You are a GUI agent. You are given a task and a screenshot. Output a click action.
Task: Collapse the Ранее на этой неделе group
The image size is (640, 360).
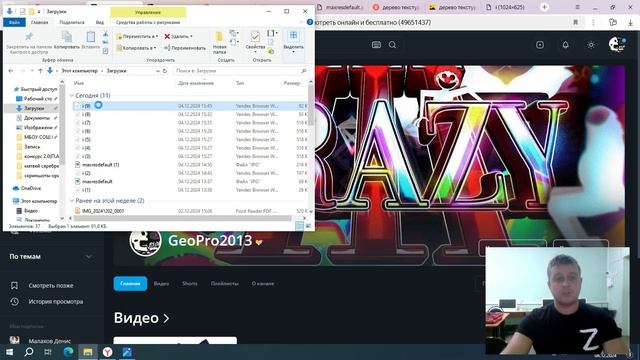(72, 201)
